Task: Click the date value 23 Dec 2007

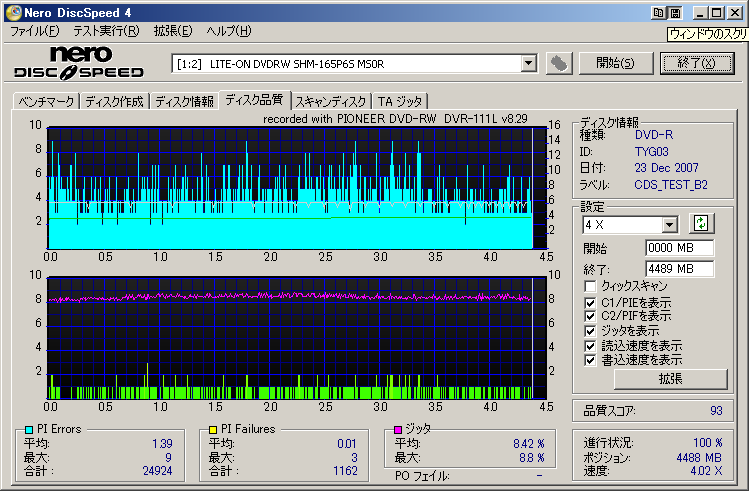Action: tap(666, 168)
